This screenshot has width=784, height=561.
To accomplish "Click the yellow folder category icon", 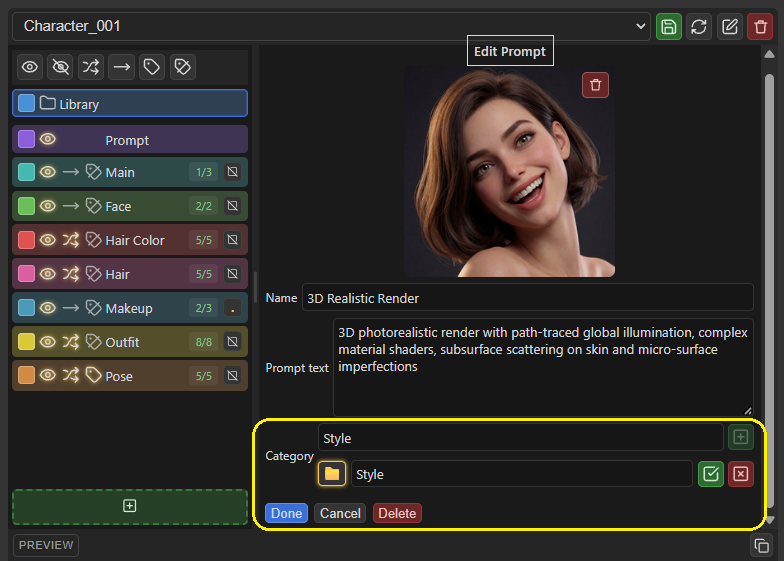I will (332, 474).
